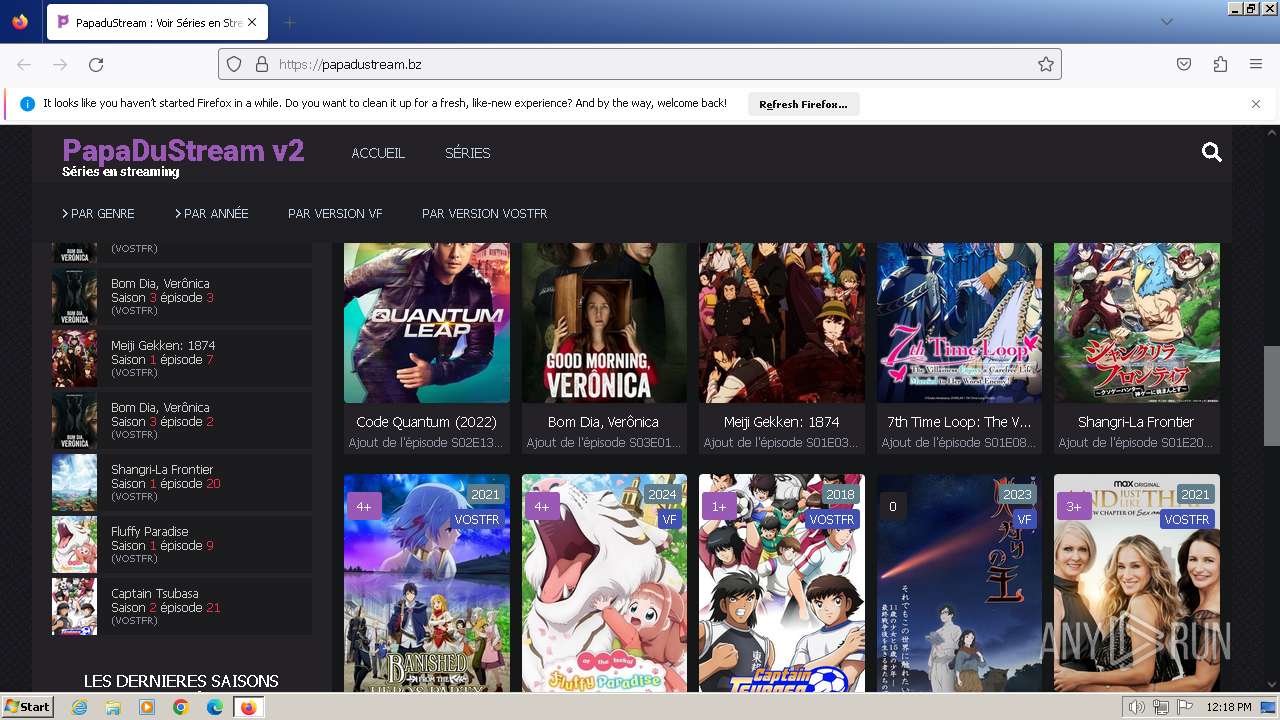
Task: Click Banished from the Hero's Party poster
Action: coord(427,583)
